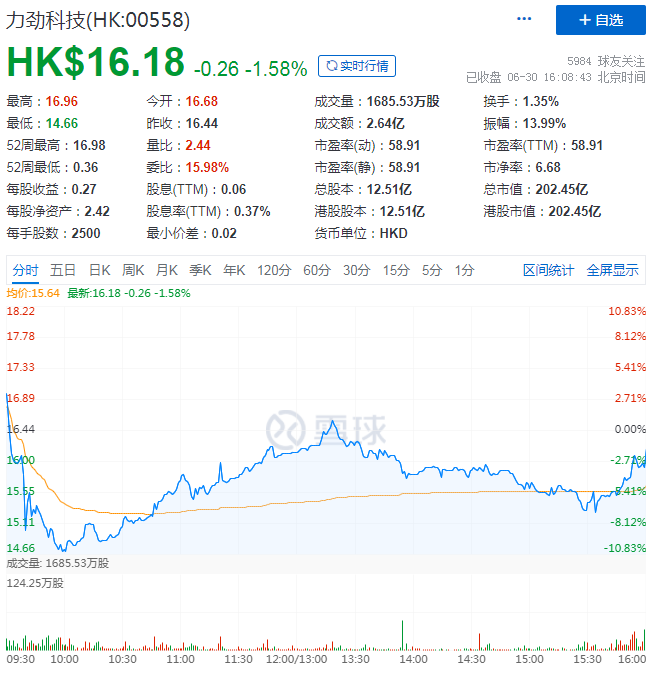Select the 分时 chart tab
This screenshot has height=674, width=651.
25,270
